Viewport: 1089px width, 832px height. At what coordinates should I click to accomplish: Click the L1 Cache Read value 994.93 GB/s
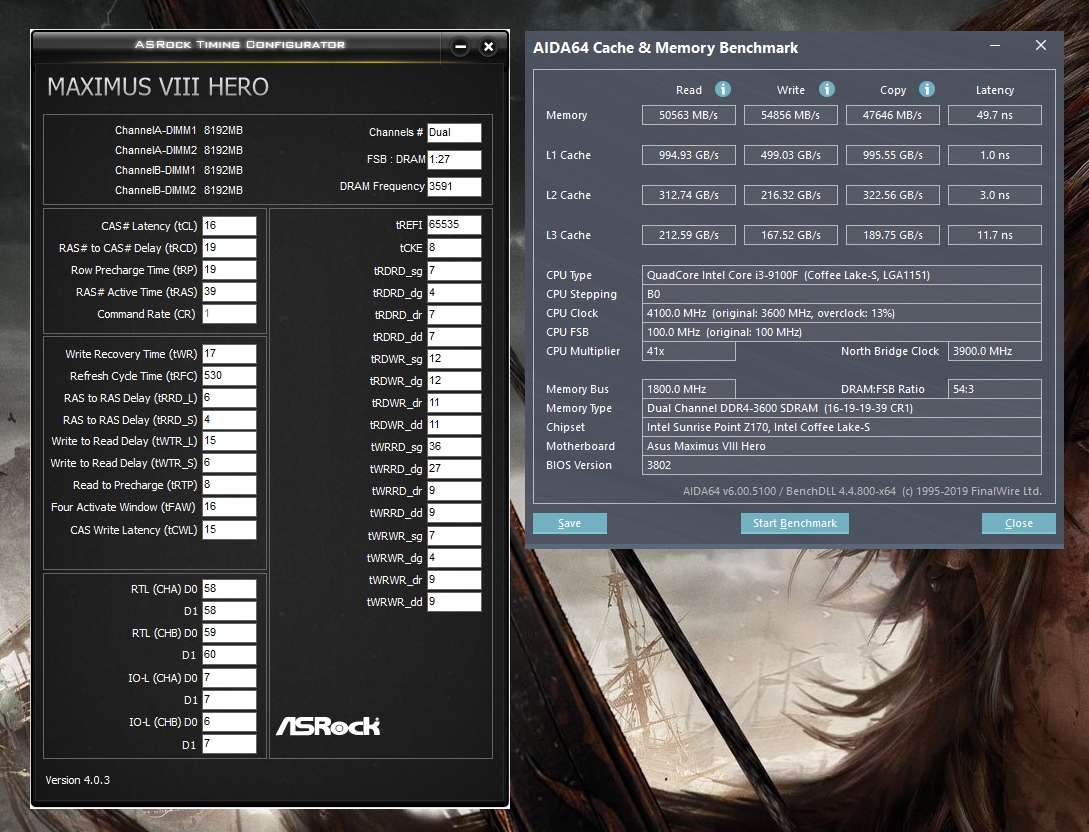tap(688, 155)
